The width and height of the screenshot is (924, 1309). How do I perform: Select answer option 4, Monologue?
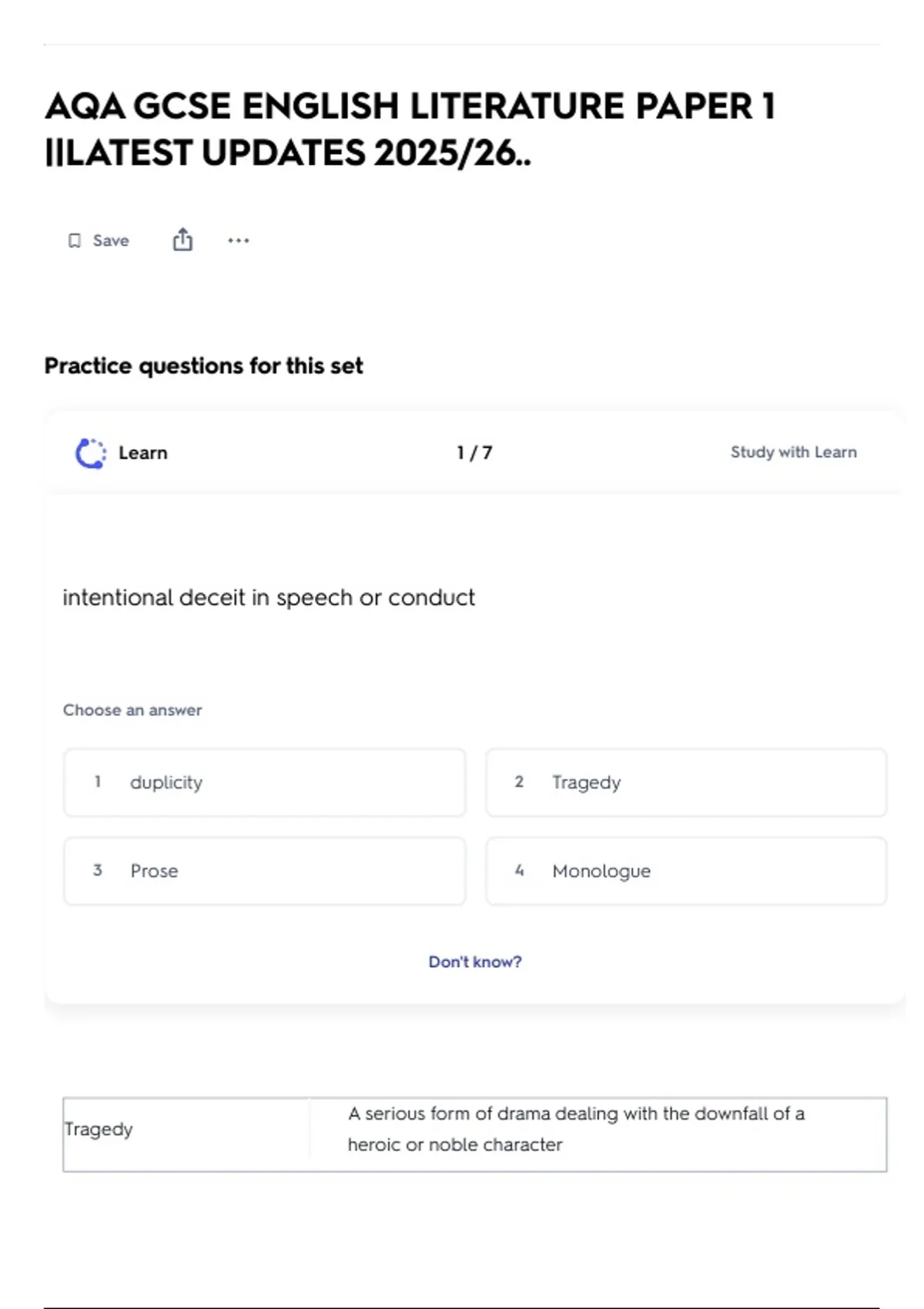[x=685, y=871]
